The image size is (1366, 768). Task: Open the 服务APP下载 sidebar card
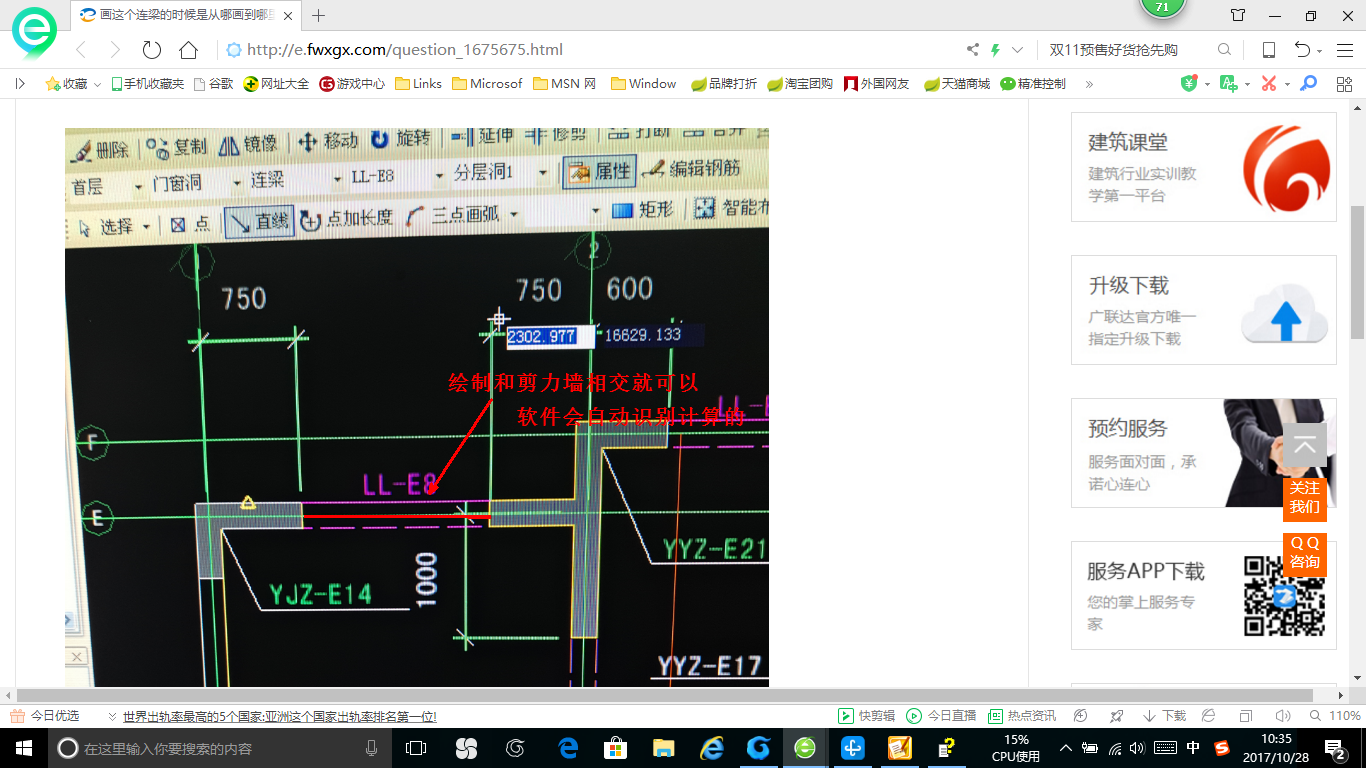(1204, 596)
